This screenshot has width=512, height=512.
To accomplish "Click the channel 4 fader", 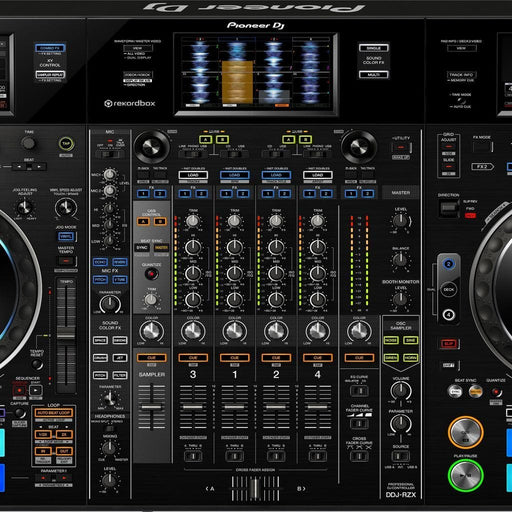I will (318, 407).
